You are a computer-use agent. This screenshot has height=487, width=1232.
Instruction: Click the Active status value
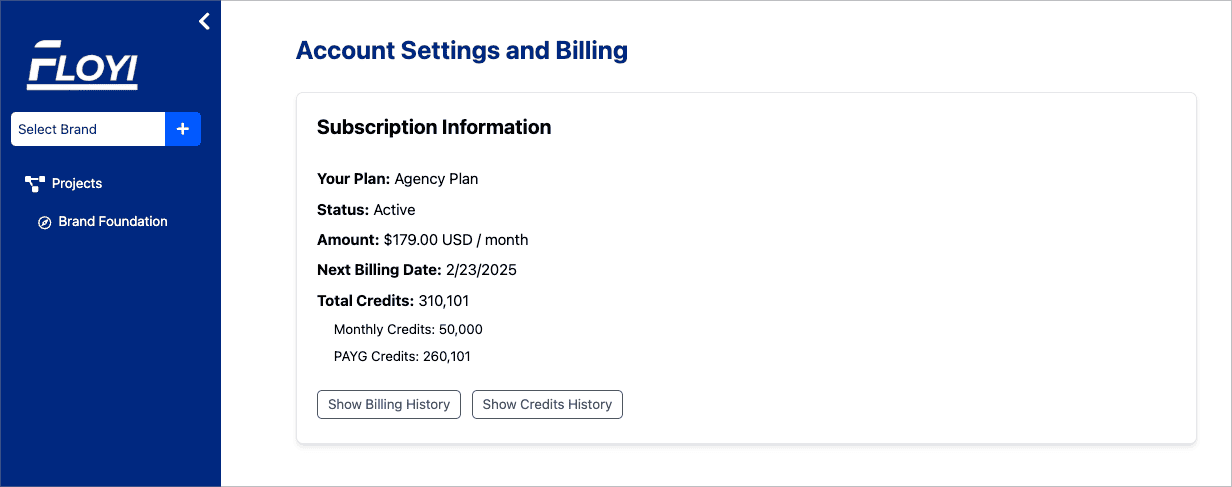click(394, 210)
